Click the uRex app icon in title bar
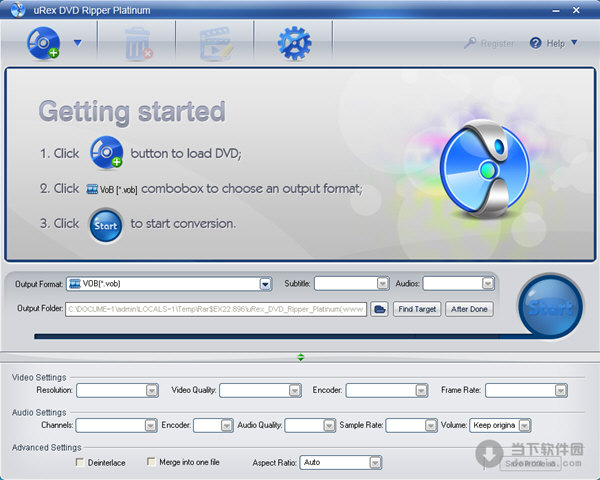This screenshot has height=480, width=600. 18,10
